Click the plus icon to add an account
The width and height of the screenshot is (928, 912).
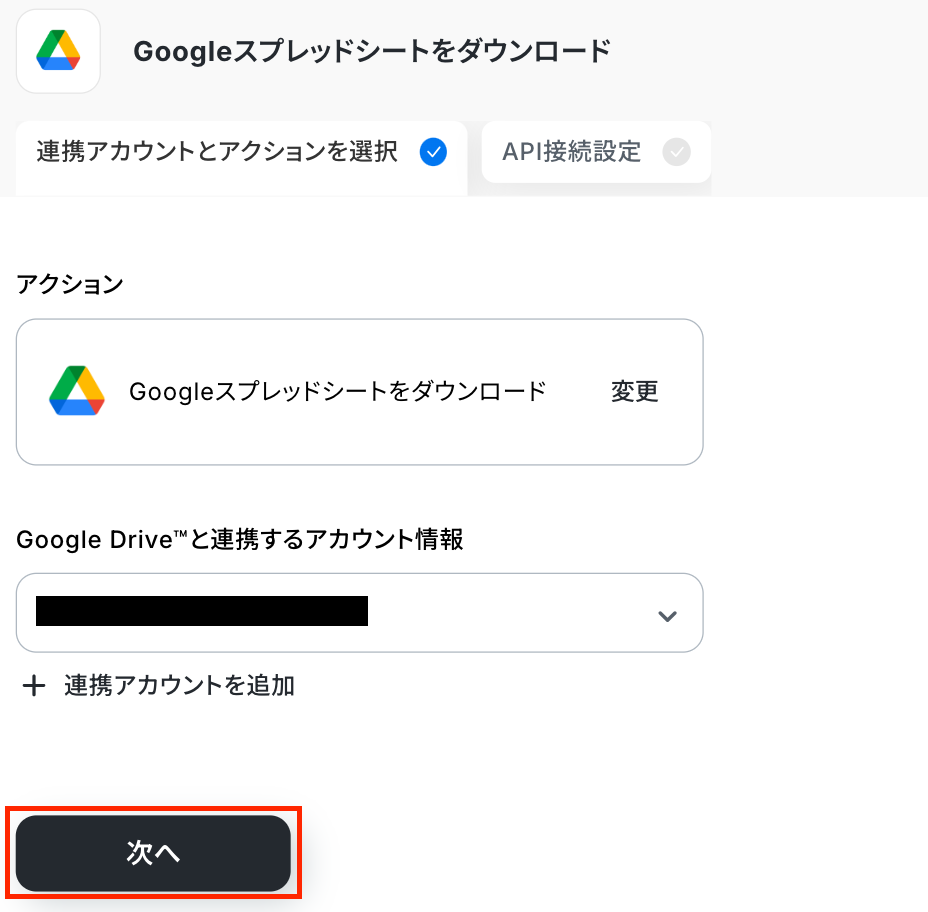click(35, 686)
